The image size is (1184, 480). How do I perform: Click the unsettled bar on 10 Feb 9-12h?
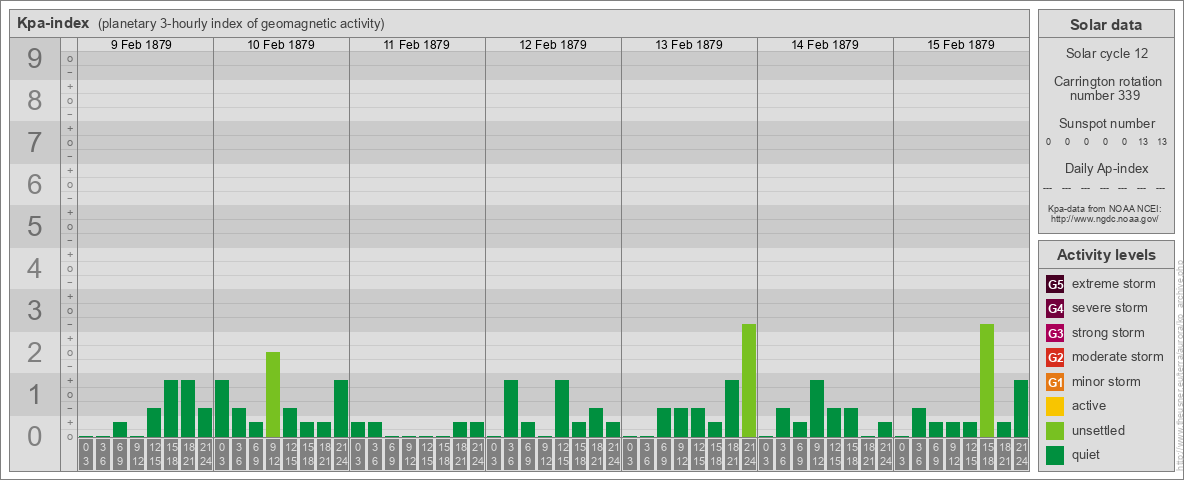click(273, 395)
